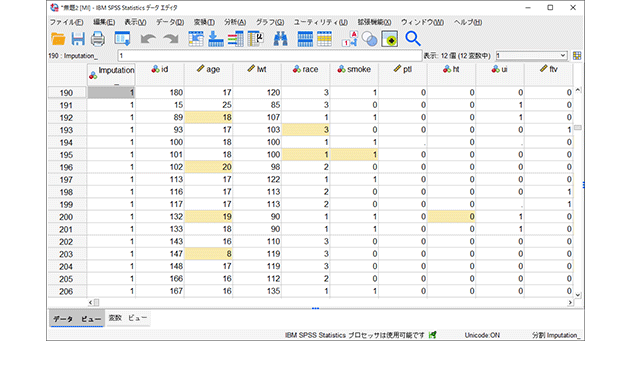Screen dimensions: 630x380
Task: Select the データ ビュー tab
Action: (77, 319)
